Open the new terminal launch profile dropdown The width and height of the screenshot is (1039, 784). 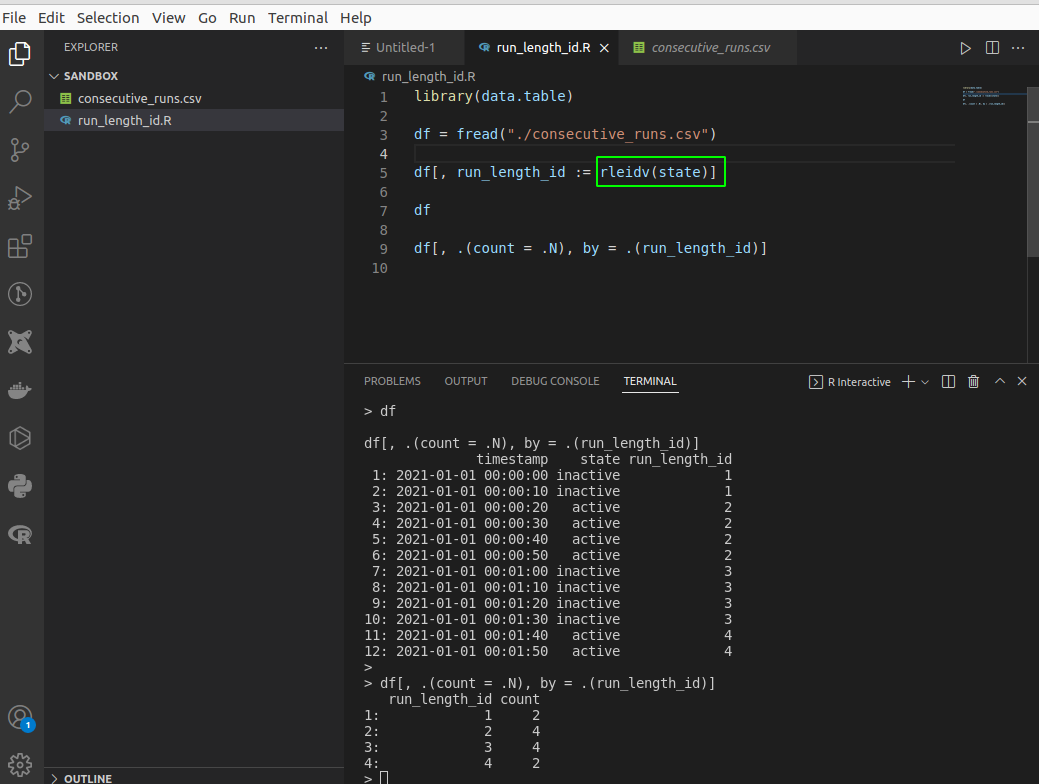tap(925, 382)
